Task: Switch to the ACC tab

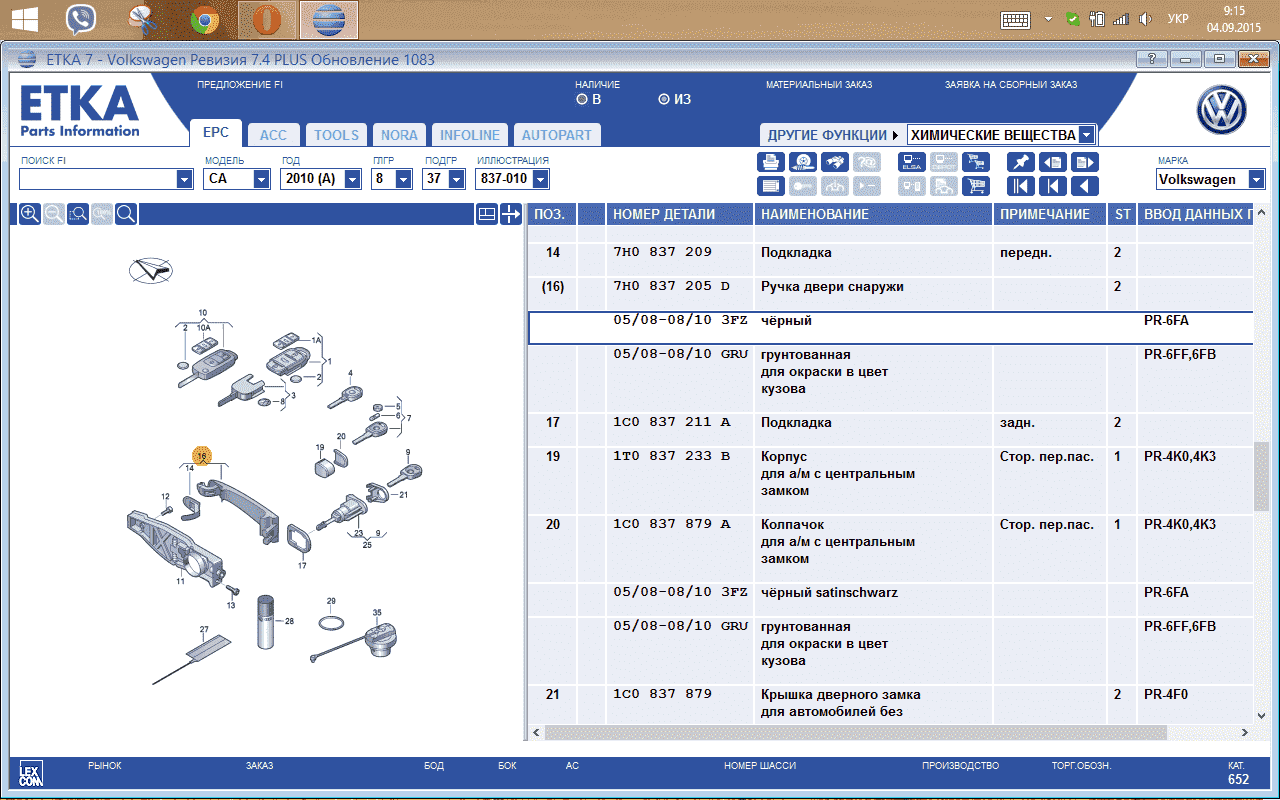Action: [x=272, y=135]
